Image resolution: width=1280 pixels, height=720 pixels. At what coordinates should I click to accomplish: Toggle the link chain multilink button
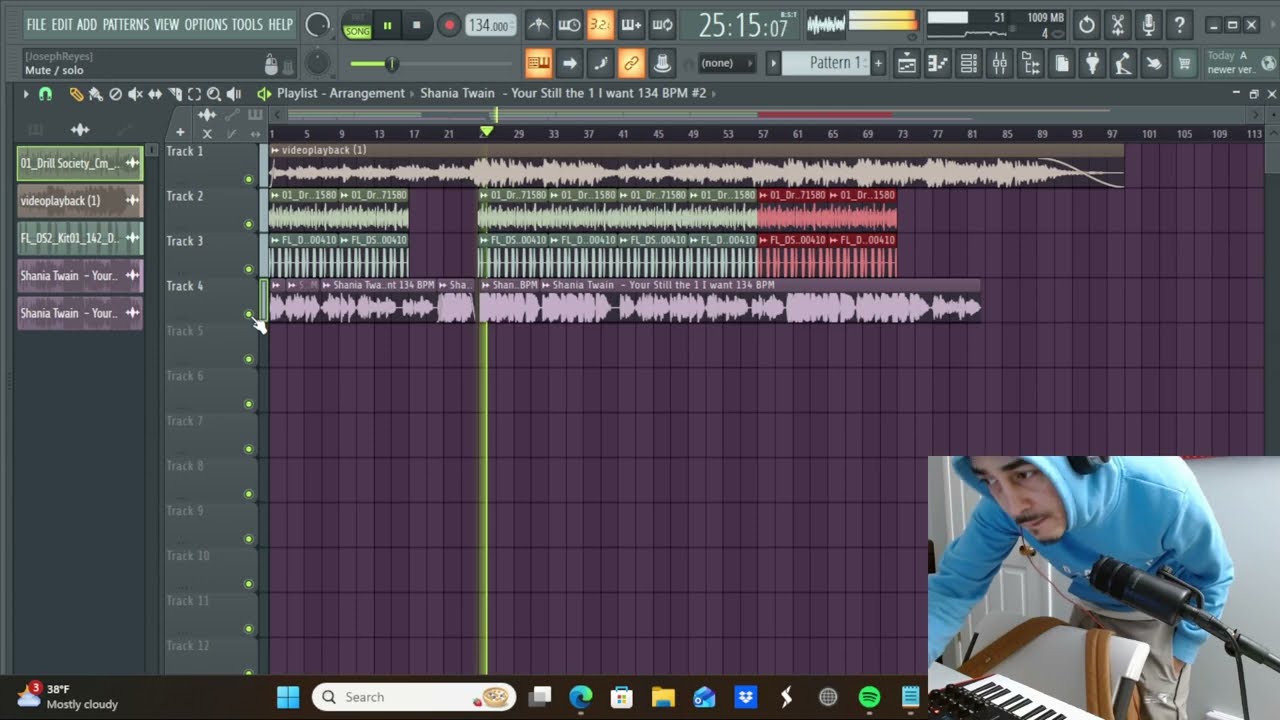click(631, 64)
